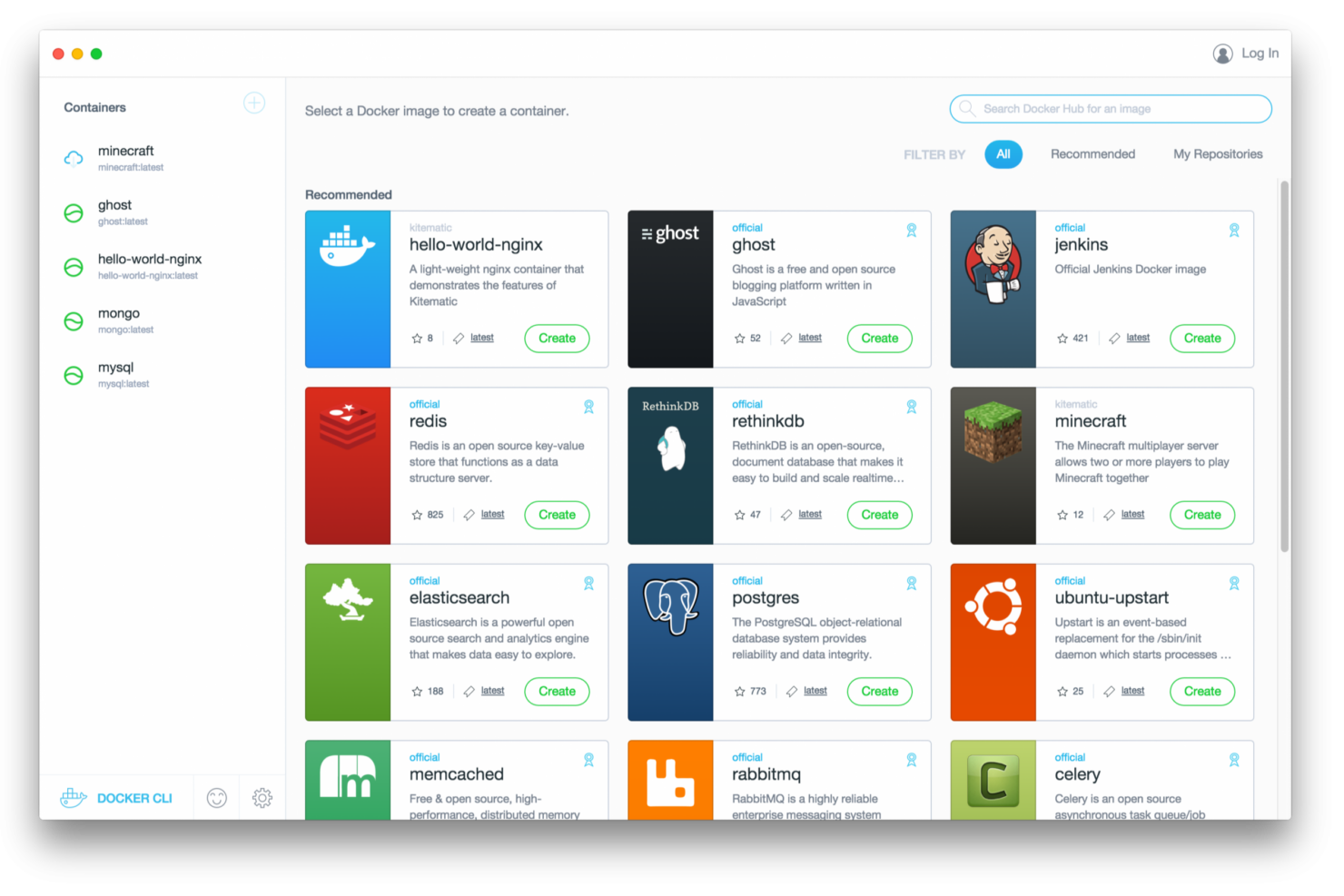Viewport: 1344px width, 896px height.
Task: Open preferences via the gear icon
Action: click(x=262, y=798)
